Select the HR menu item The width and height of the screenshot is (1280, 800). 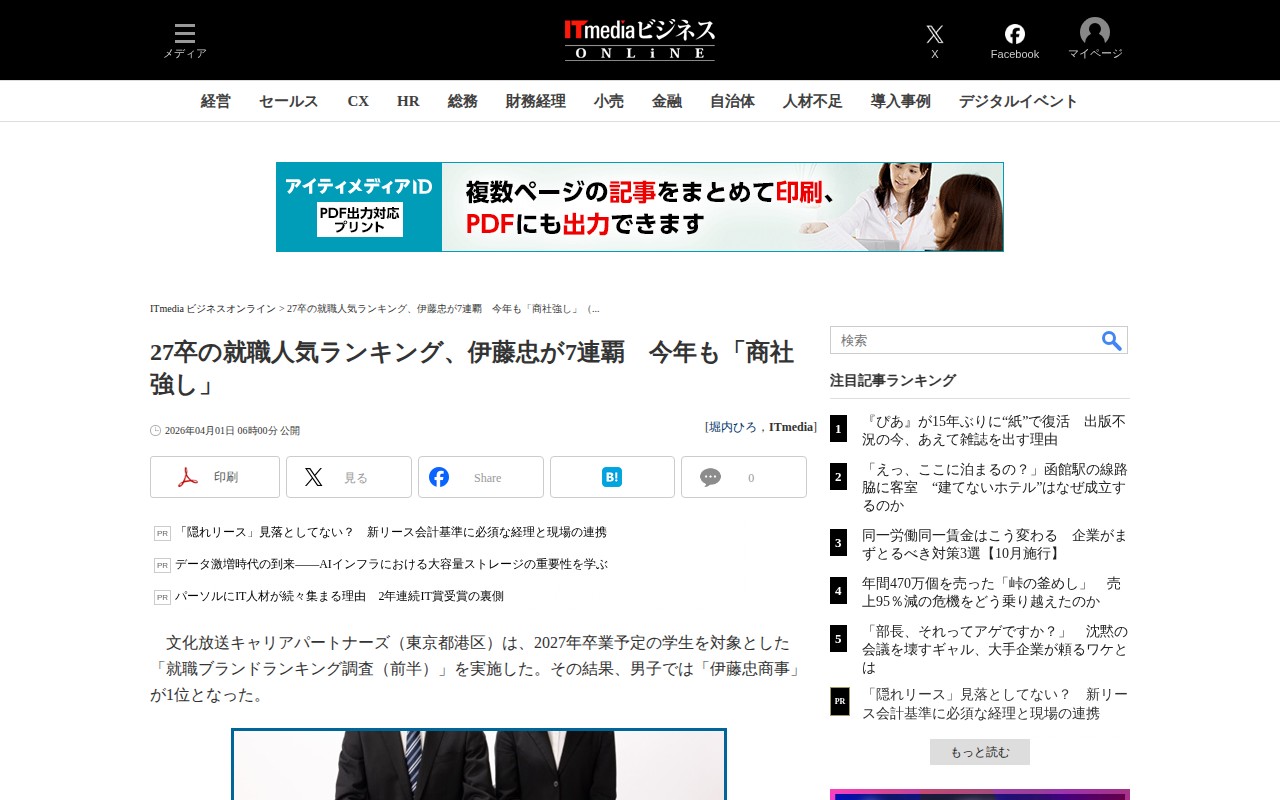pyautogui.click(x=408, y=101)
